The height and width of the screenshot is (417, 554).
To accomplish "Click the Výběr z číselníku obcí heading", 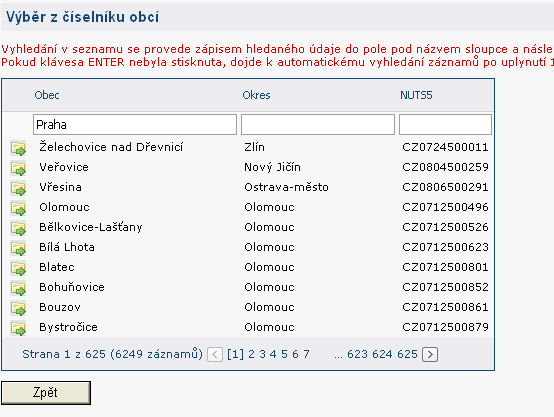I will [83, 17].
